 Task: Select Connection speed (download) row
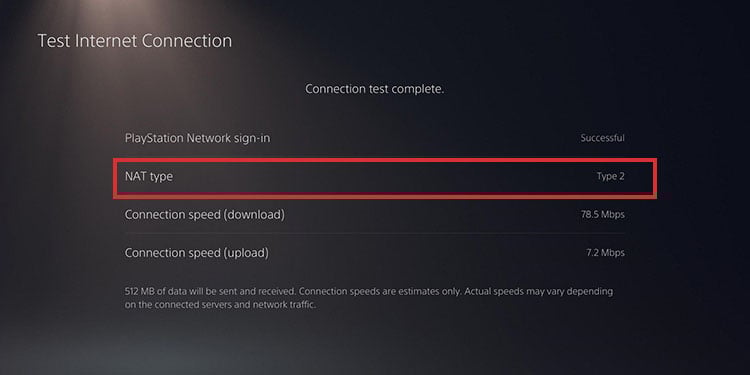(x=375, y=215)
